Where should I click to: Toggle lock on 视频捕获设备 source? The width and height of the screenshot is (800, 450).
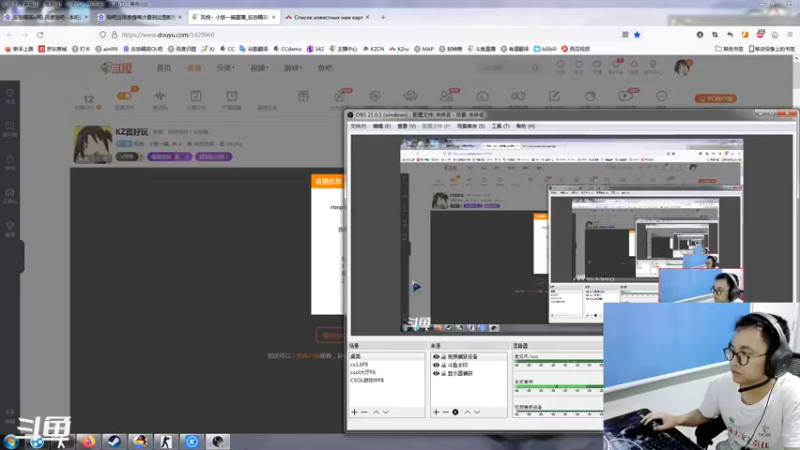(443, 357)
